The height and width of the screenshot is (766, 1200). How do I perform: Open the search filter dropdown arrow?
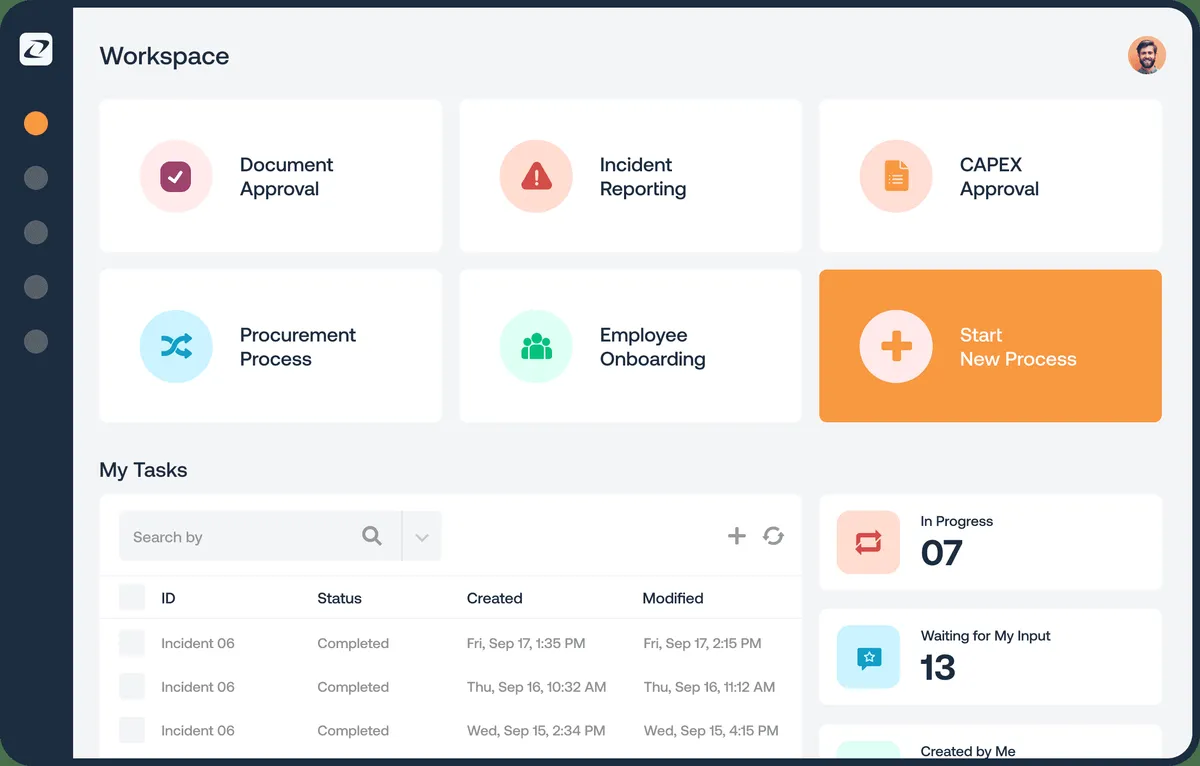tap(422, 537)
